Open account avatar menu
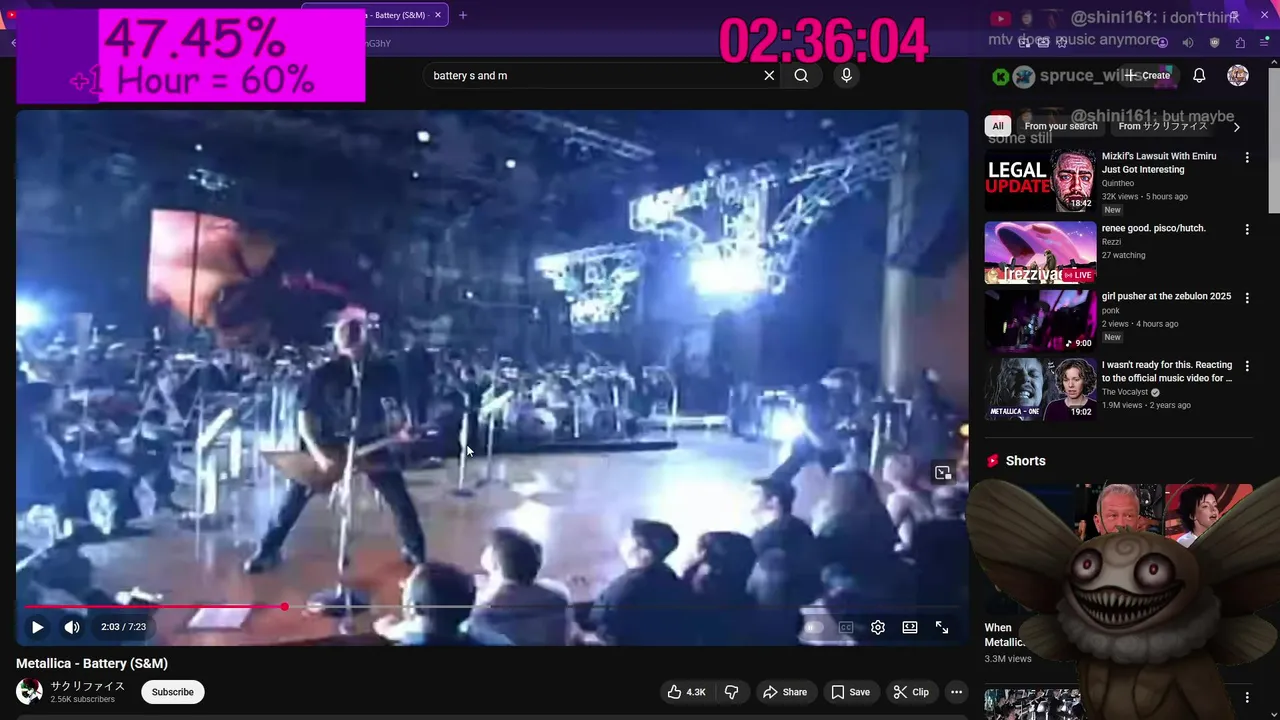Image resolution: width=1280 pixels, height=720 pixels. coord(1238,75)
